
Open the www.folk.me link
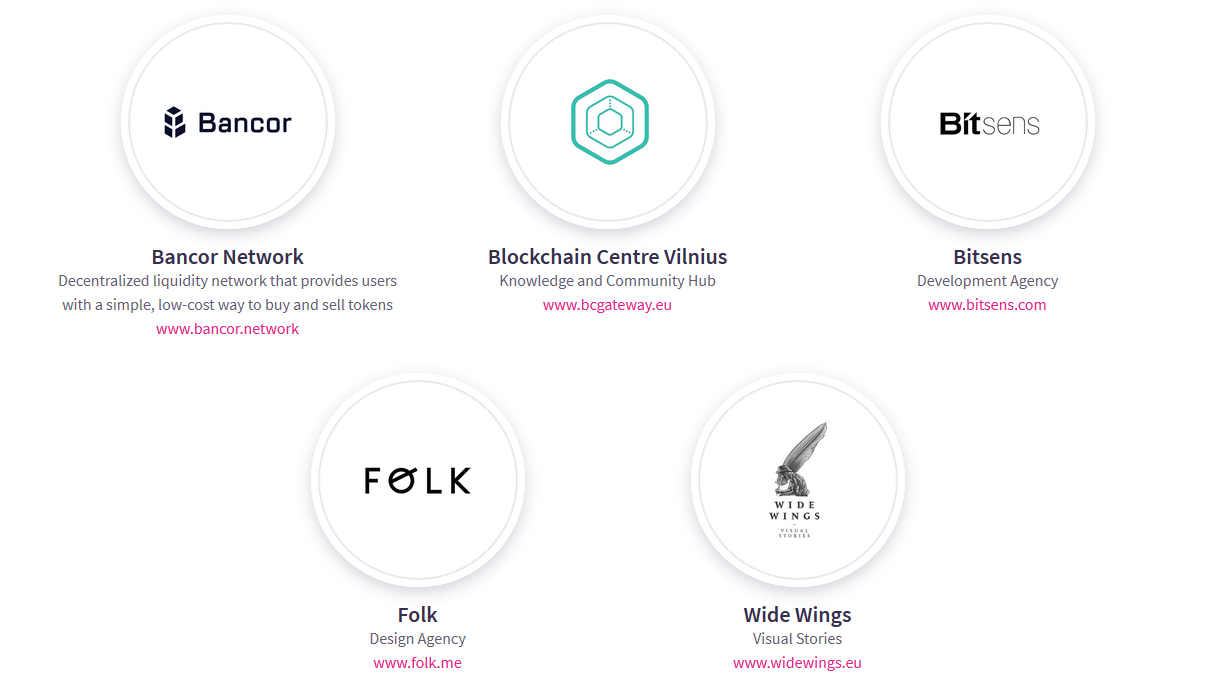(418, 663)
